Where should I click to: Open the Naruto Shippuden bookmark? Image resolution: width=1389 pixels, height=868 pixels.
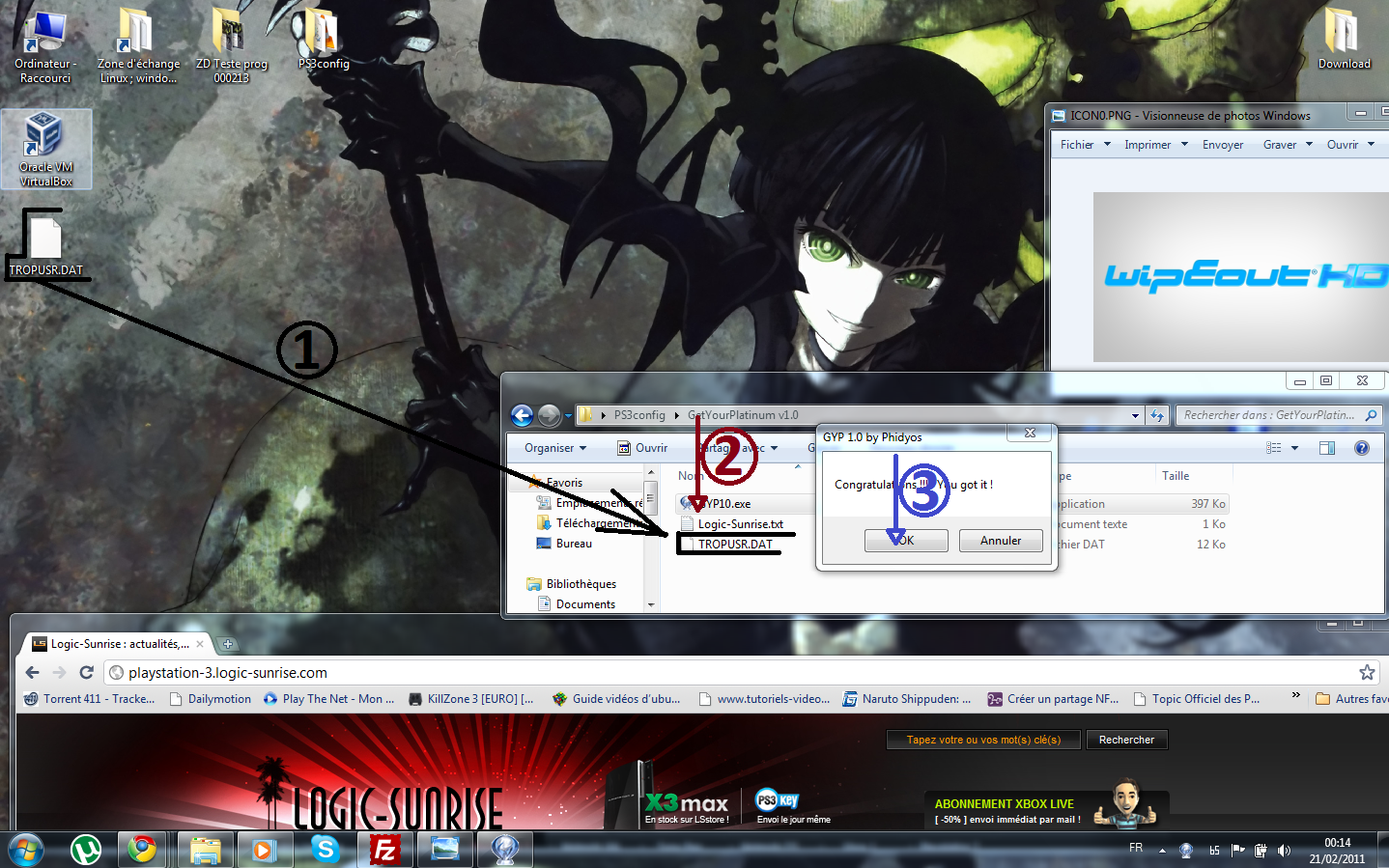coord(907,699)
